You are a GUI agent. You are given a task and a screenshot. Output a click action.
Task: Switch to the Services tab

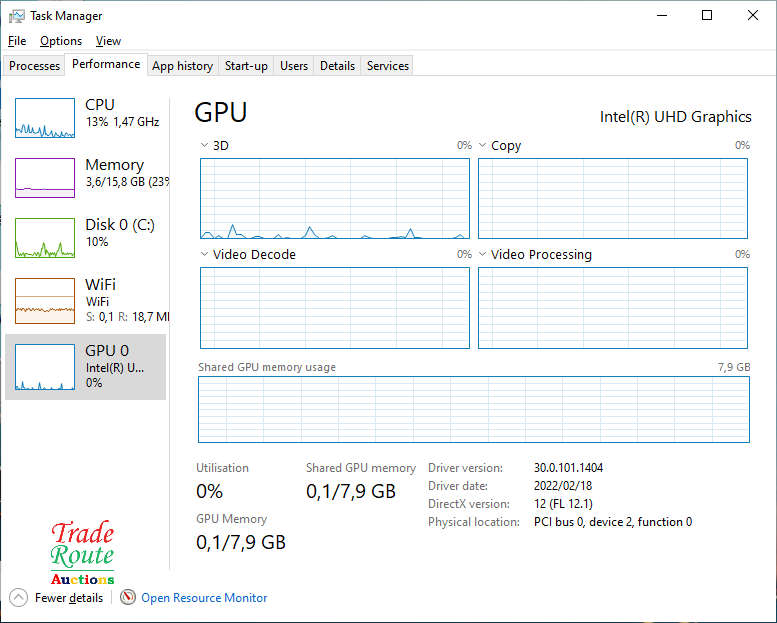tap(387, 66)
